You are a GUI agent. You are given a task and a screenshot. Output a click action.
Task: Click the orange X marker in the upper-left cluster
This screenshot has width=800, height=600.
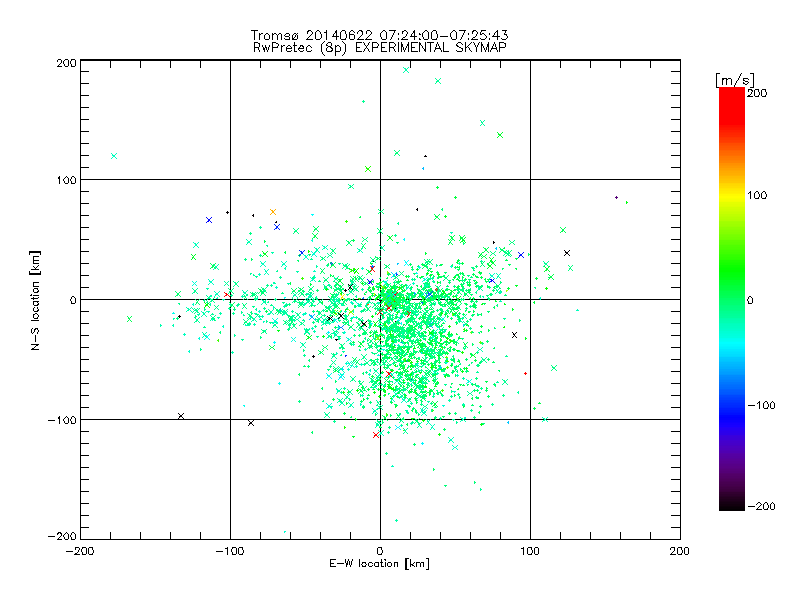(273, 212)
